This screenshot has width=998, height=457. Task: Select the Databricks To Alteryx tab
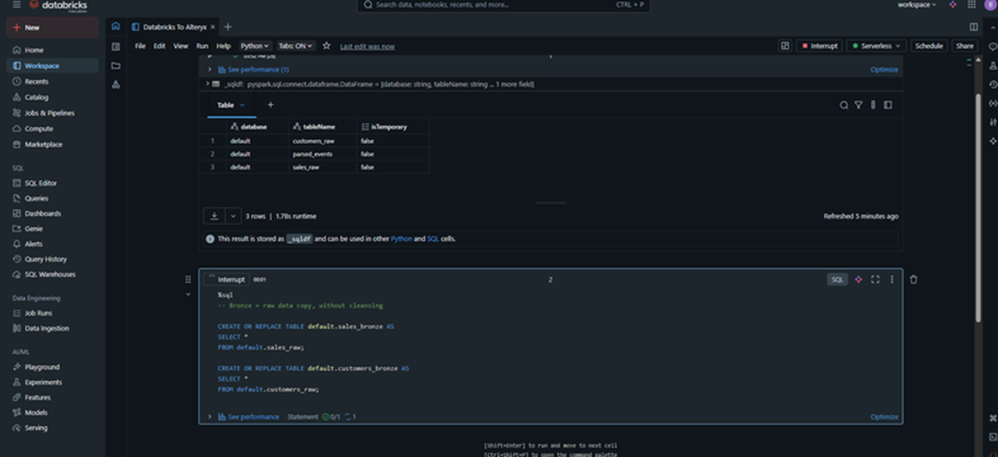[174, 27]
